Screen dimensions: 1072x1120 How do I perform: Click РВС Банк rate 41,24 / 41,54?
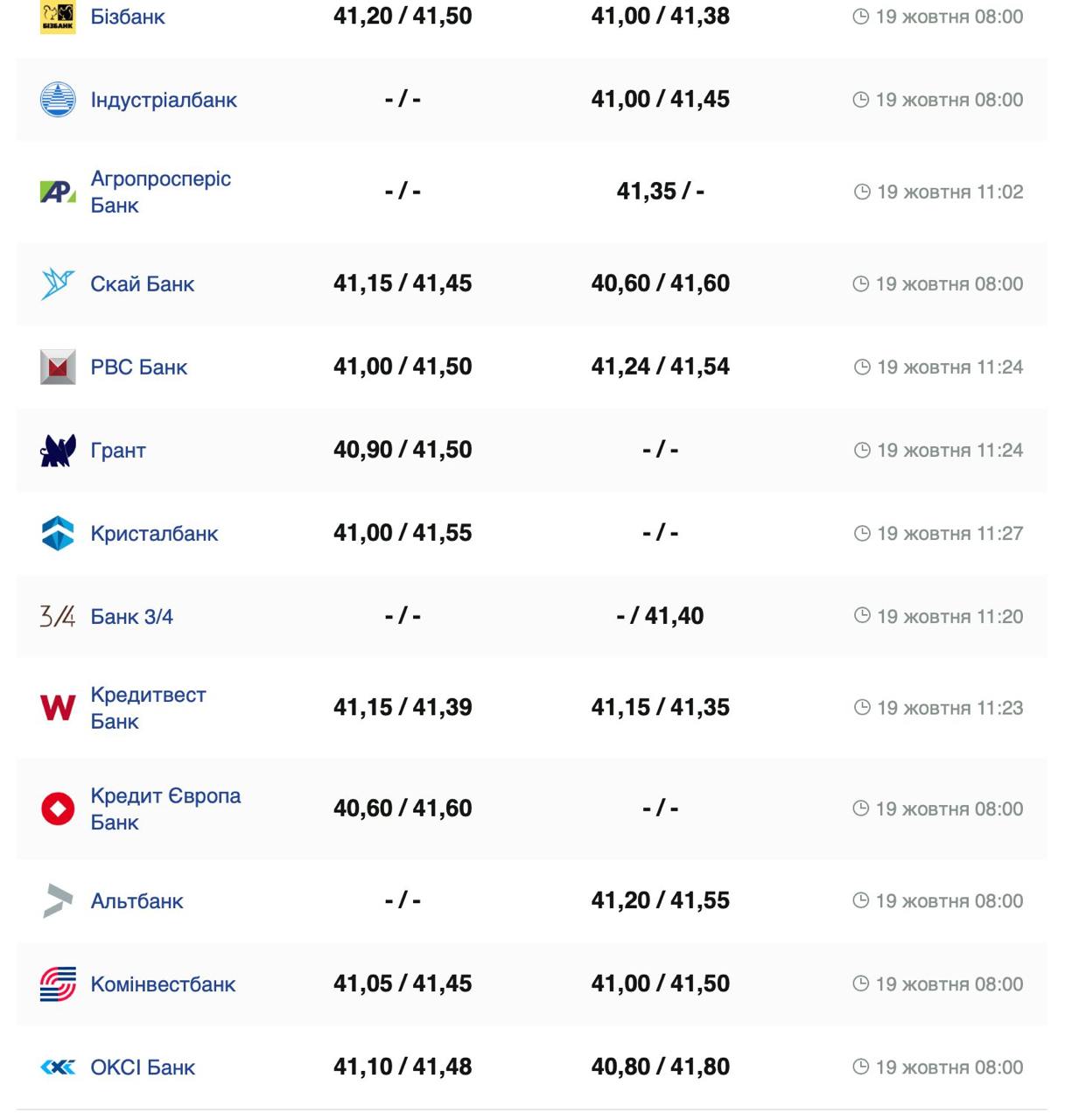(660, 367)
